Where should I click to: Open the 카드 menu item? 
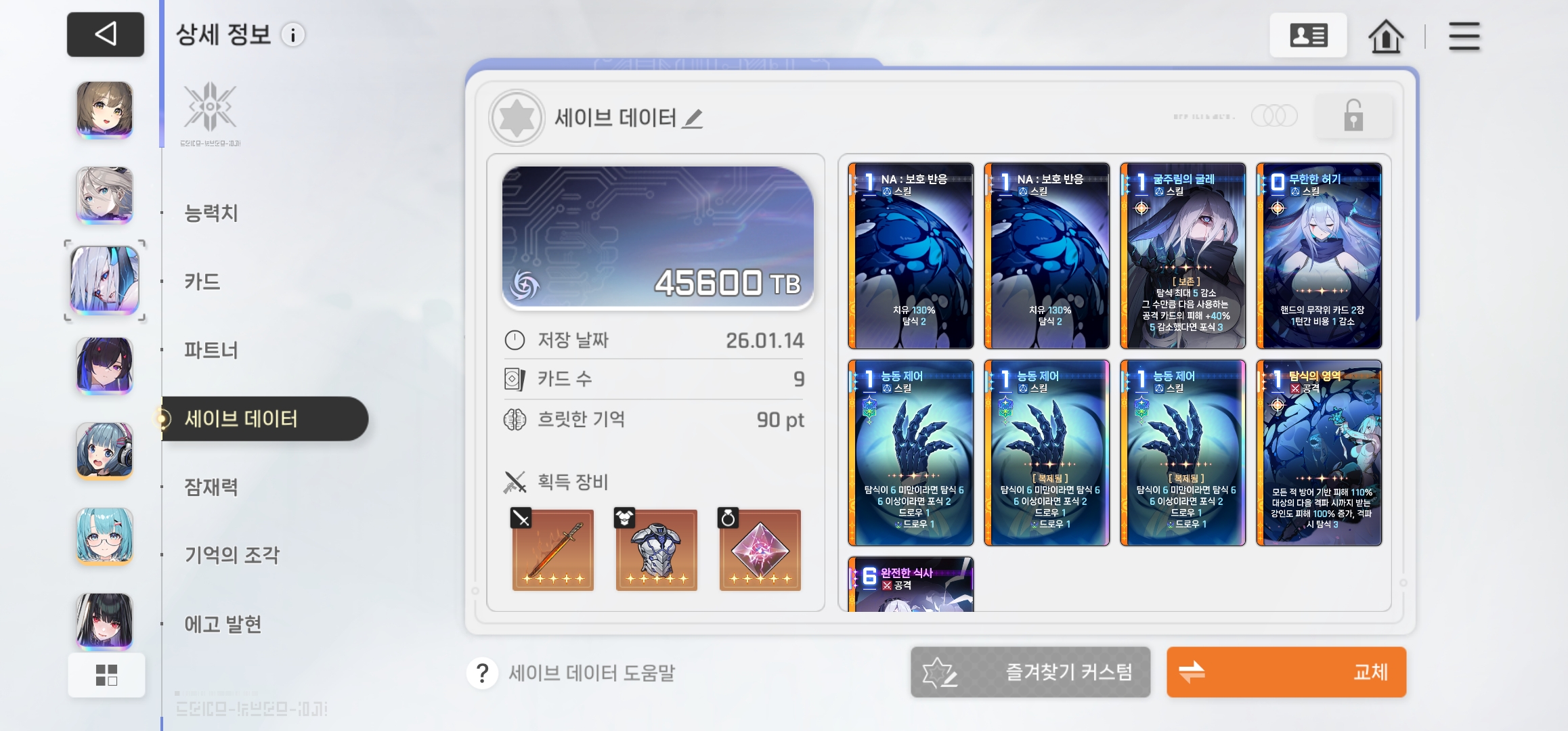point(202,282)
